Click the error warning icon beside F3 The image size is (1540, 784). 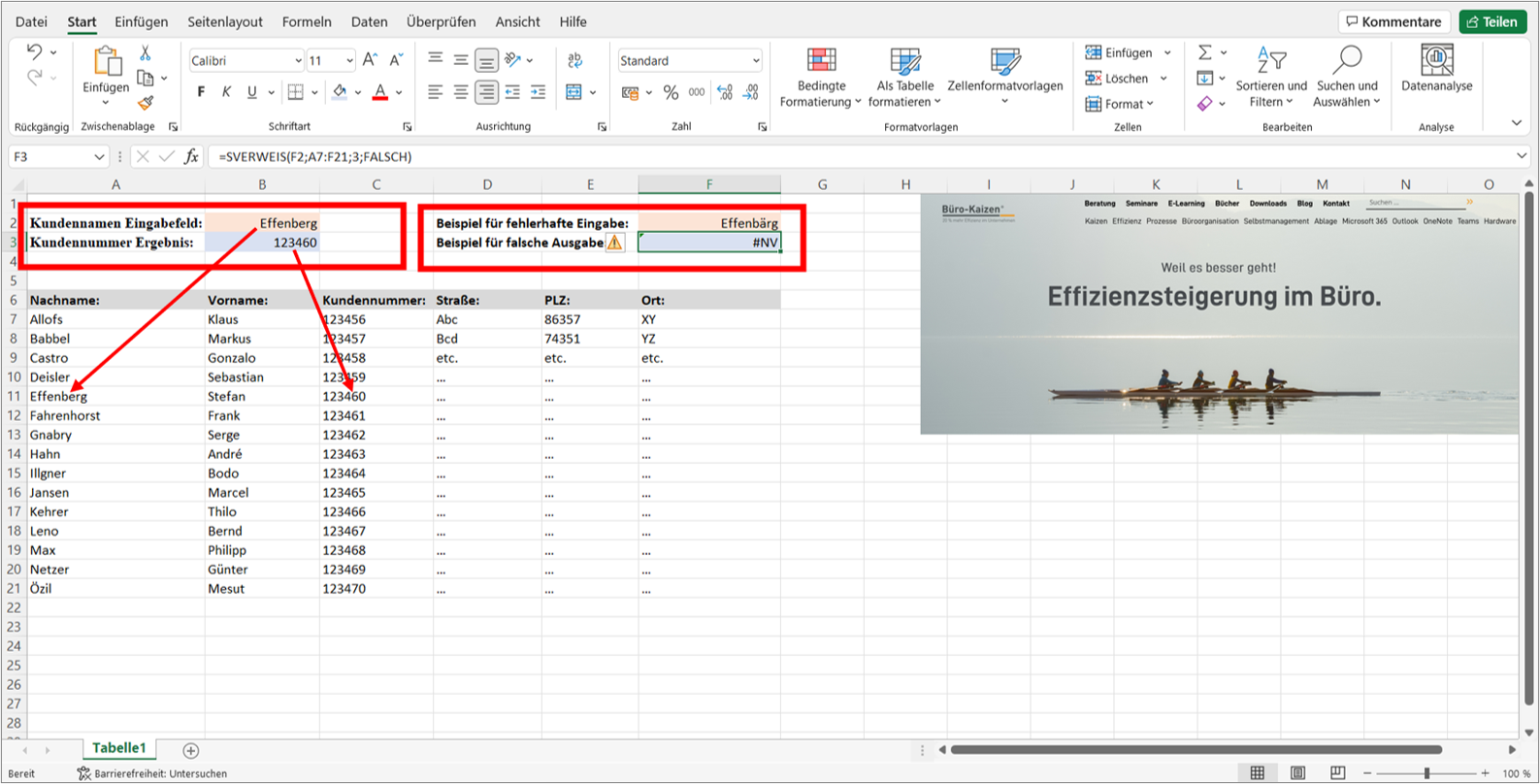pyautogui.click(x=615, y=243)
